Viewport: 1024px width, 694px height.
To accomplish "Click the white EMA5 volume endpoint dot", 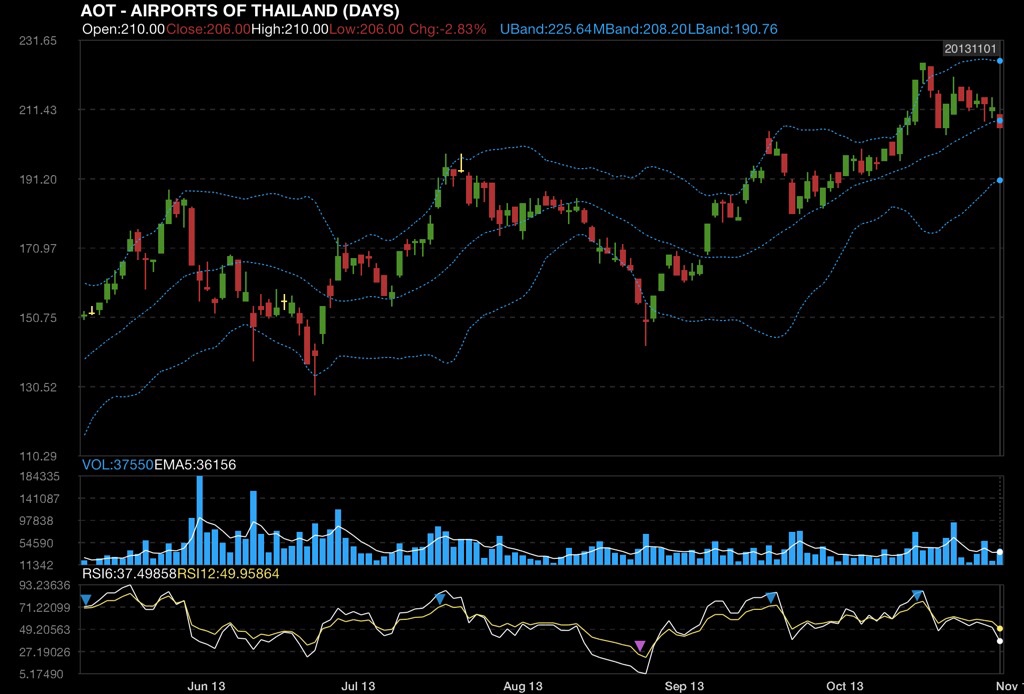I will [1000, 552].
